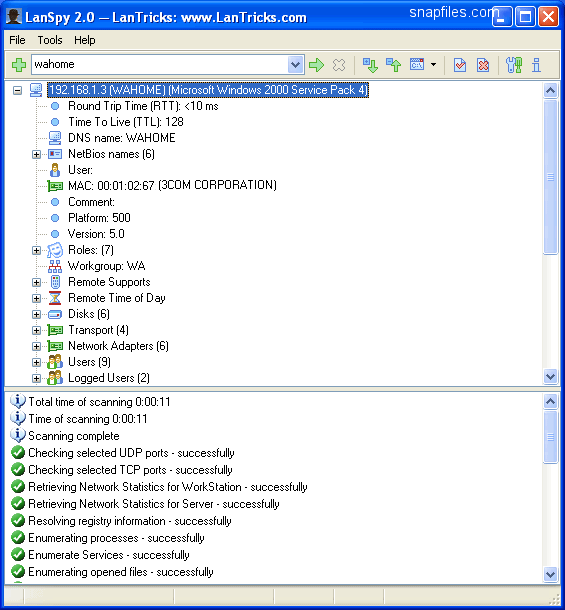565x610 pixels.
Task: Click the Workgroup network icon
Action: [x=55, y=266]
